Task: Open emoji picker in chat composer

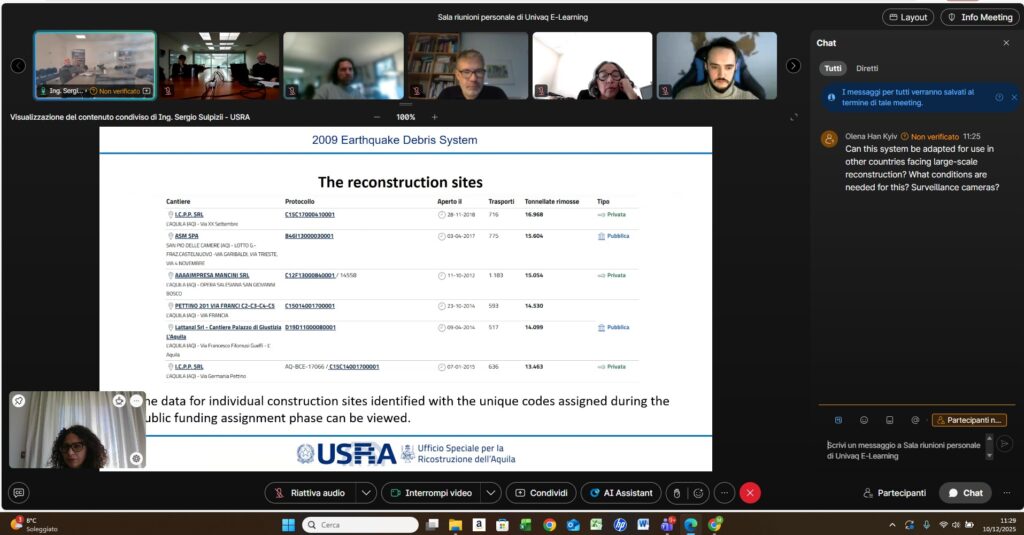Action: point(864,420)
